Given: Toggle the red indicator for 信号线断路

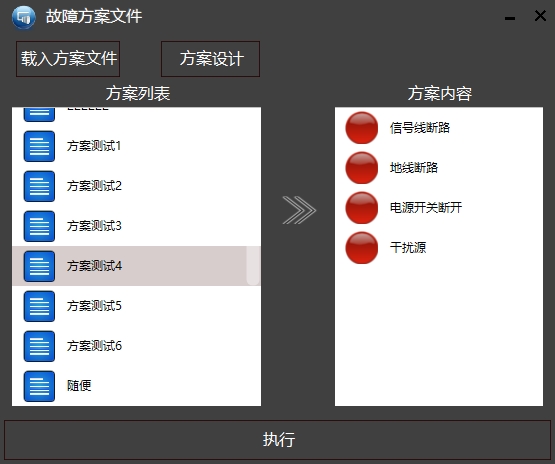Looking at the screenshot, I should click(362, 128).
